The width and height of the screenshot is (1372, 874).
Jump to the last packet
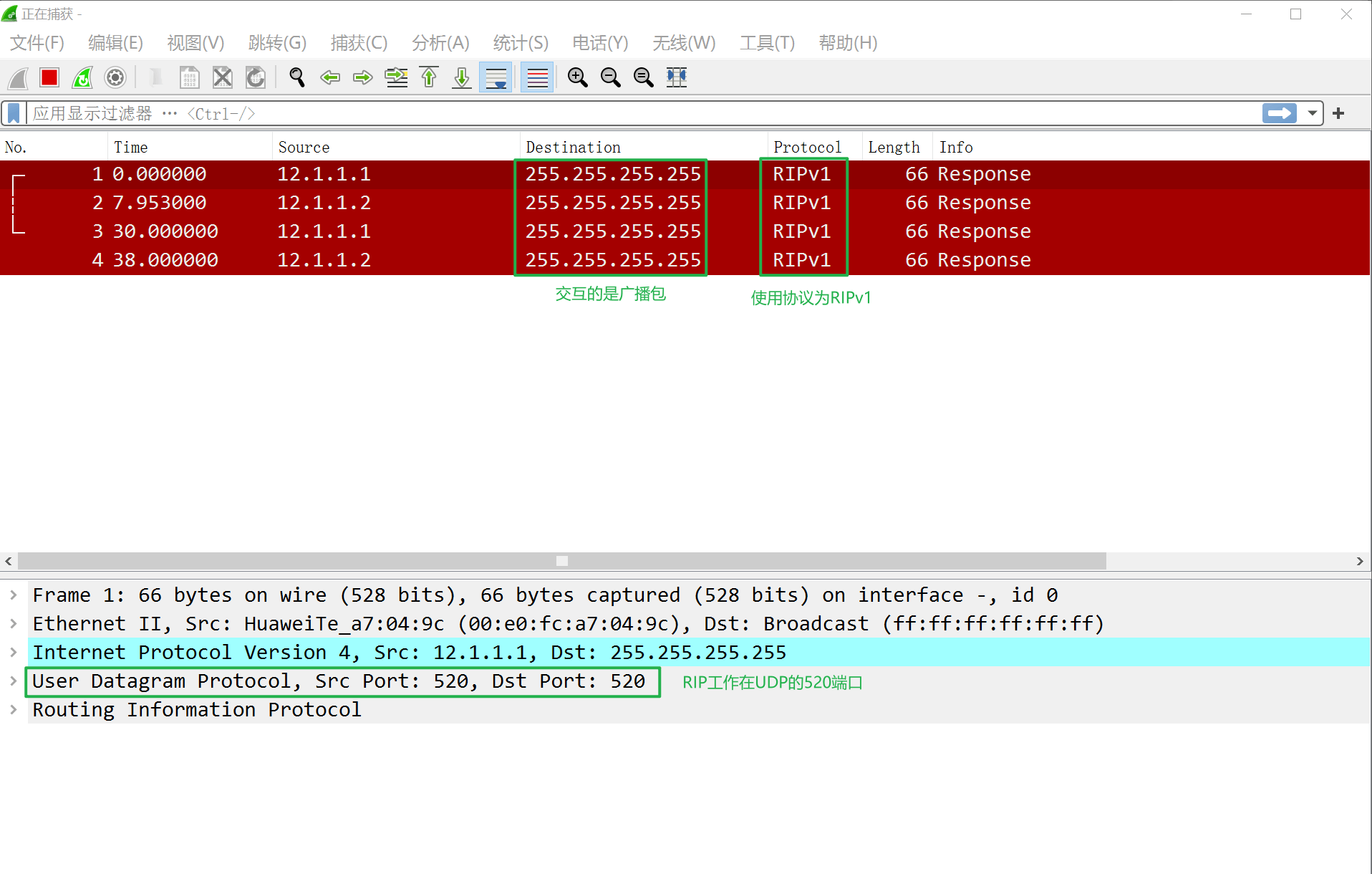pyautogui.click(x=462, y=77)
